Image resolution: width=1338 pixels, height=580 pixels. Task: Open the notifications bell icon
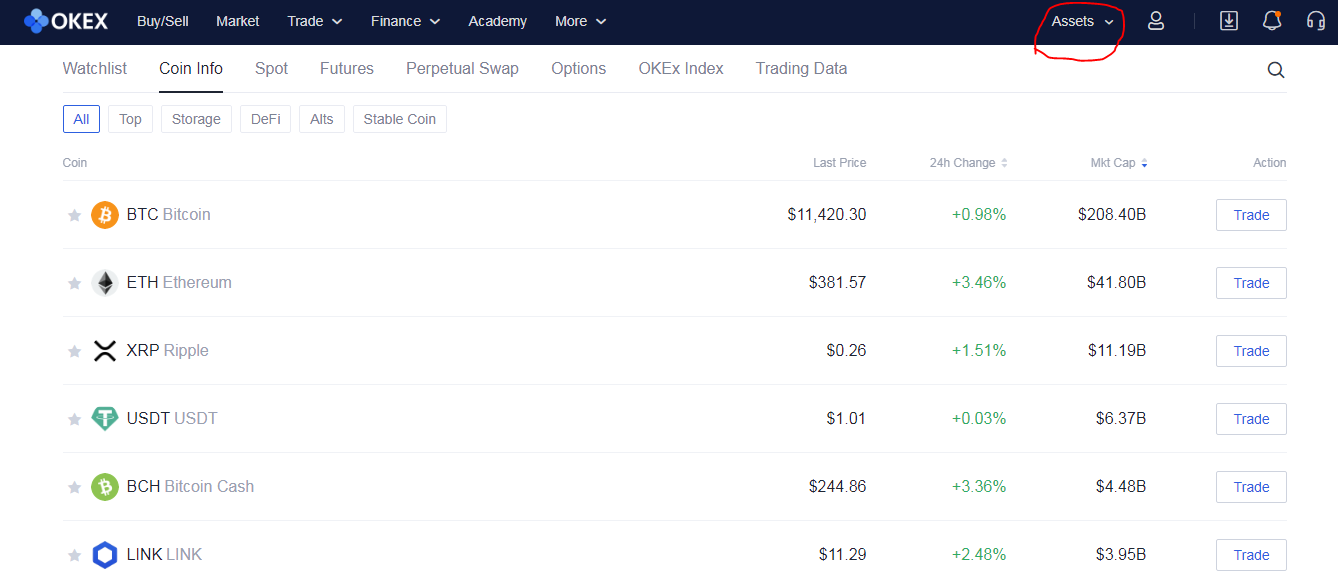(x=1272, y=21)
